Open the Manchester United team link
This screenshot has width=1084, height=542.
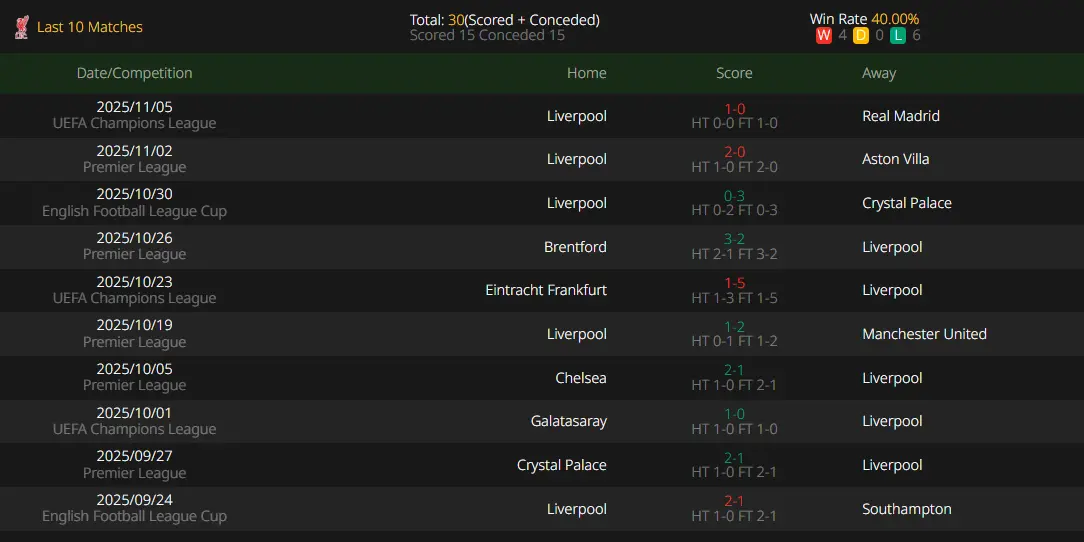tap(924, 334)
